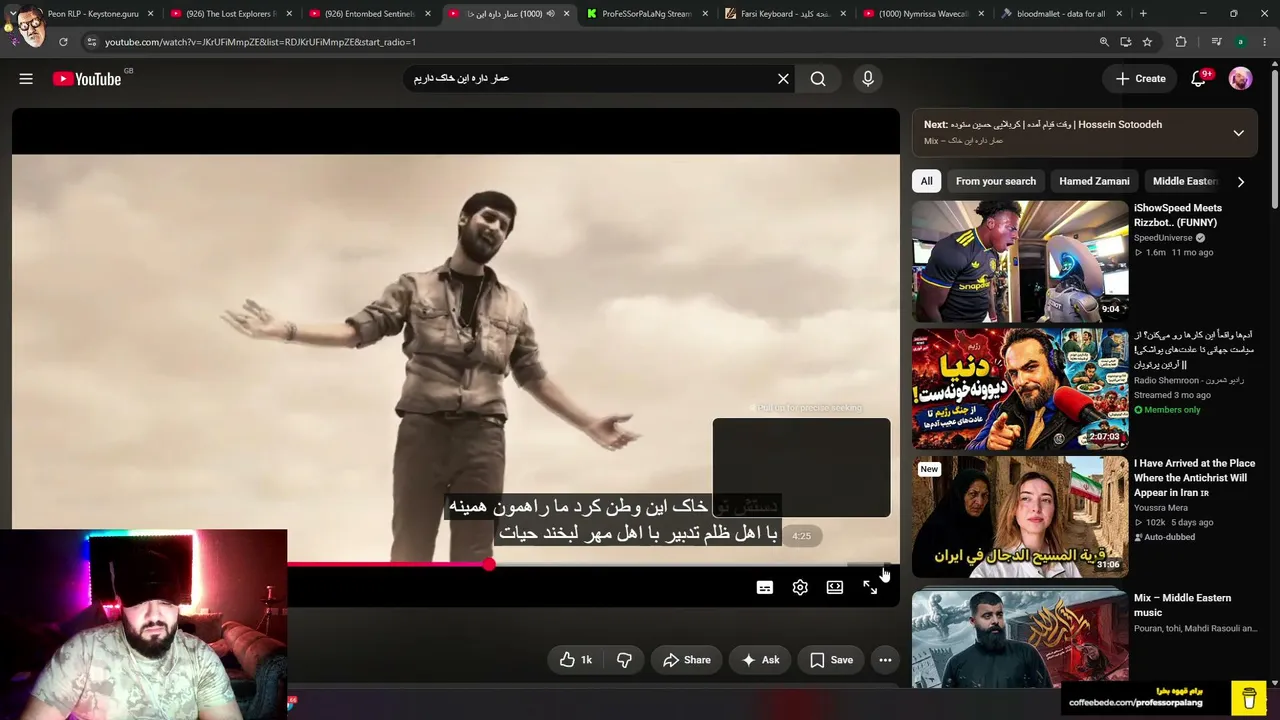The width and height of the screenshot is (1280, 720).
Task: Open Chrome three-dot menu
Action: coord(1265,42)
